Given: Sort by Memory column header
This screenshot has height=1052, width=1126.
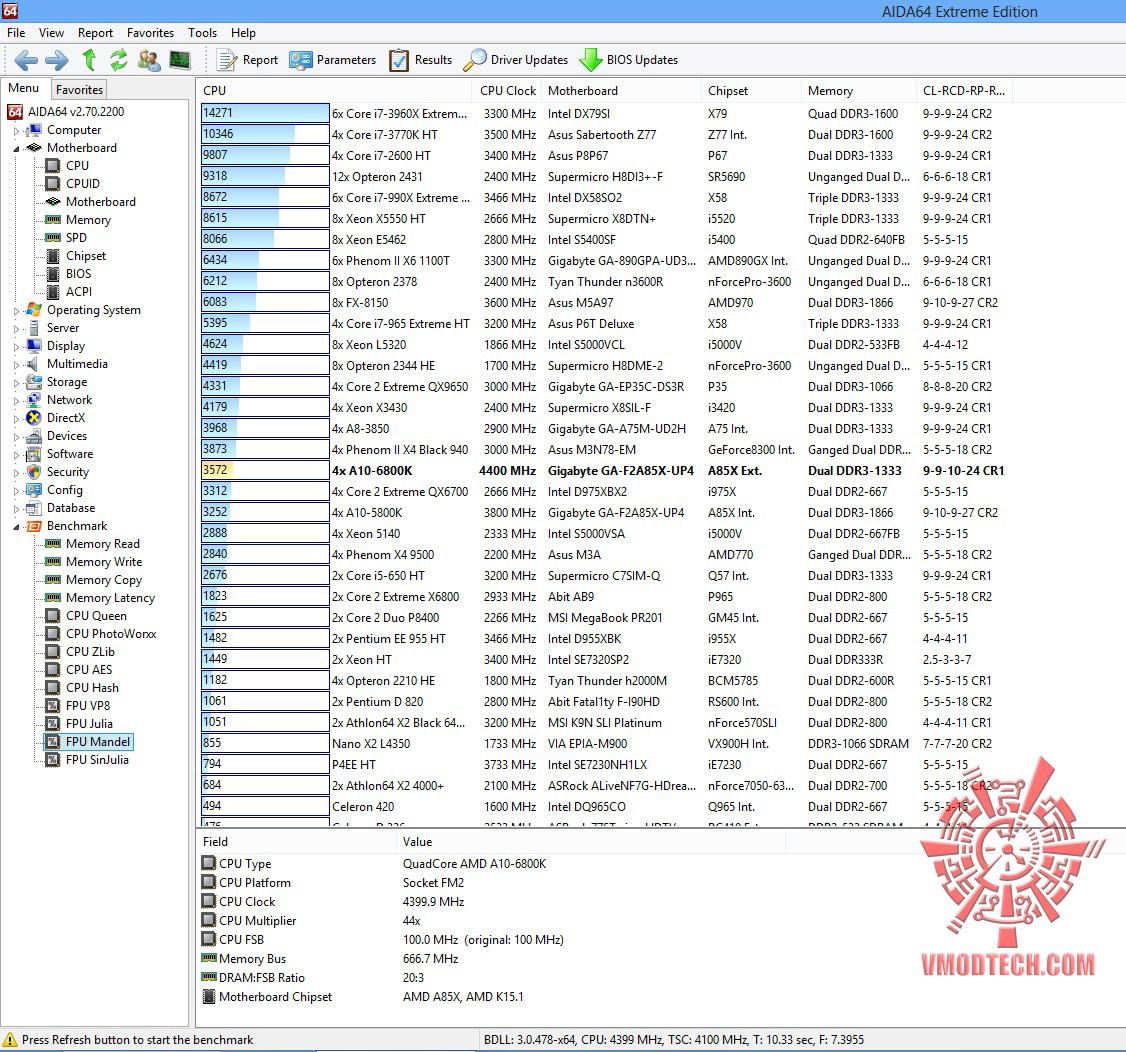Looking at the screenshot, I should (x=859, y=90).
